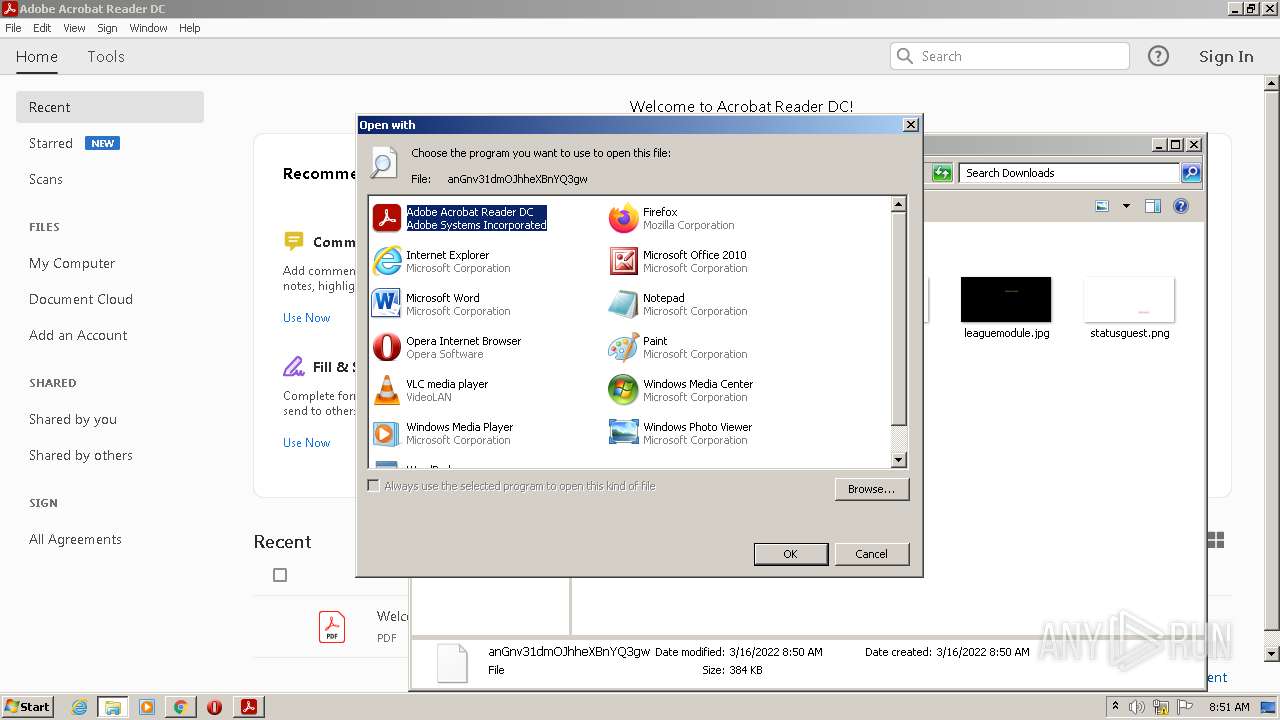Open Opera from the taskbar
The image size is (1280, 720).
click(x=214, y=707)
